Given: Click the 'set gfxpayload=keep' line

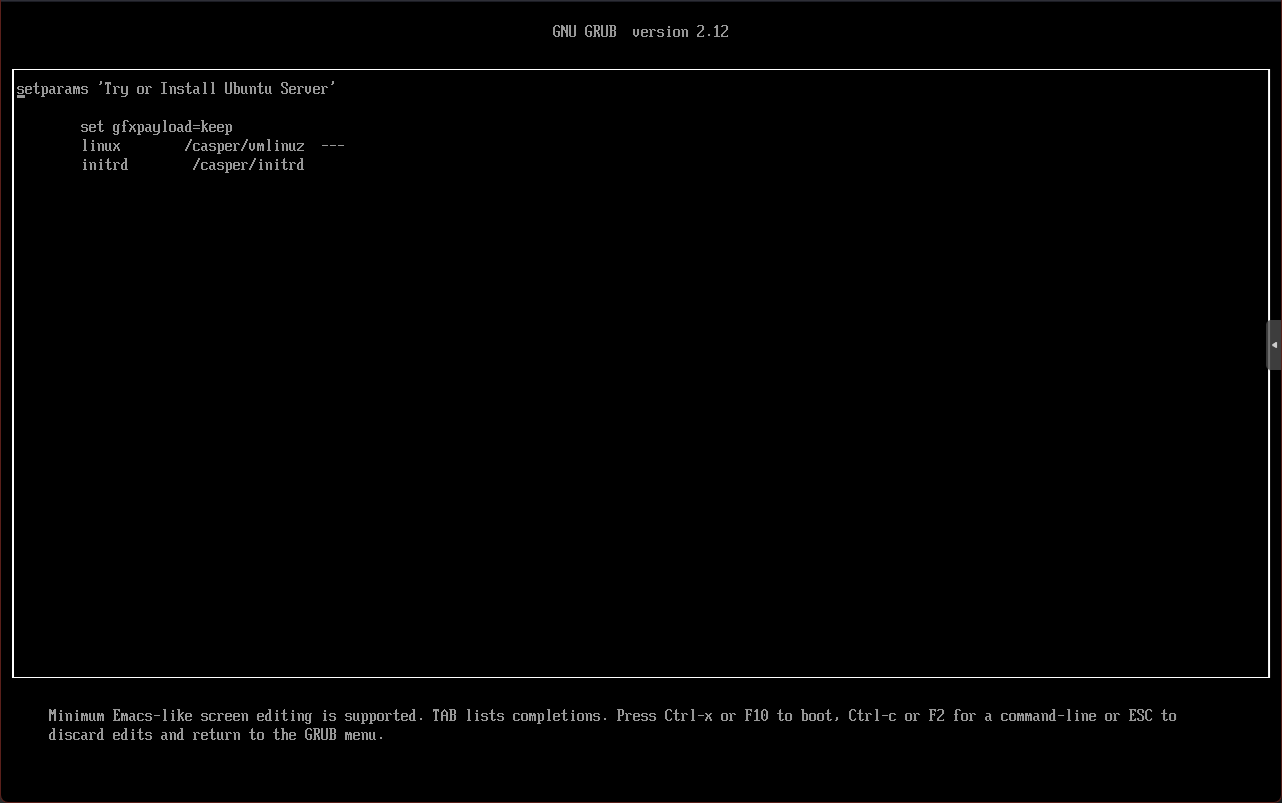Looking at the screenshot, I should coord(156,127).
